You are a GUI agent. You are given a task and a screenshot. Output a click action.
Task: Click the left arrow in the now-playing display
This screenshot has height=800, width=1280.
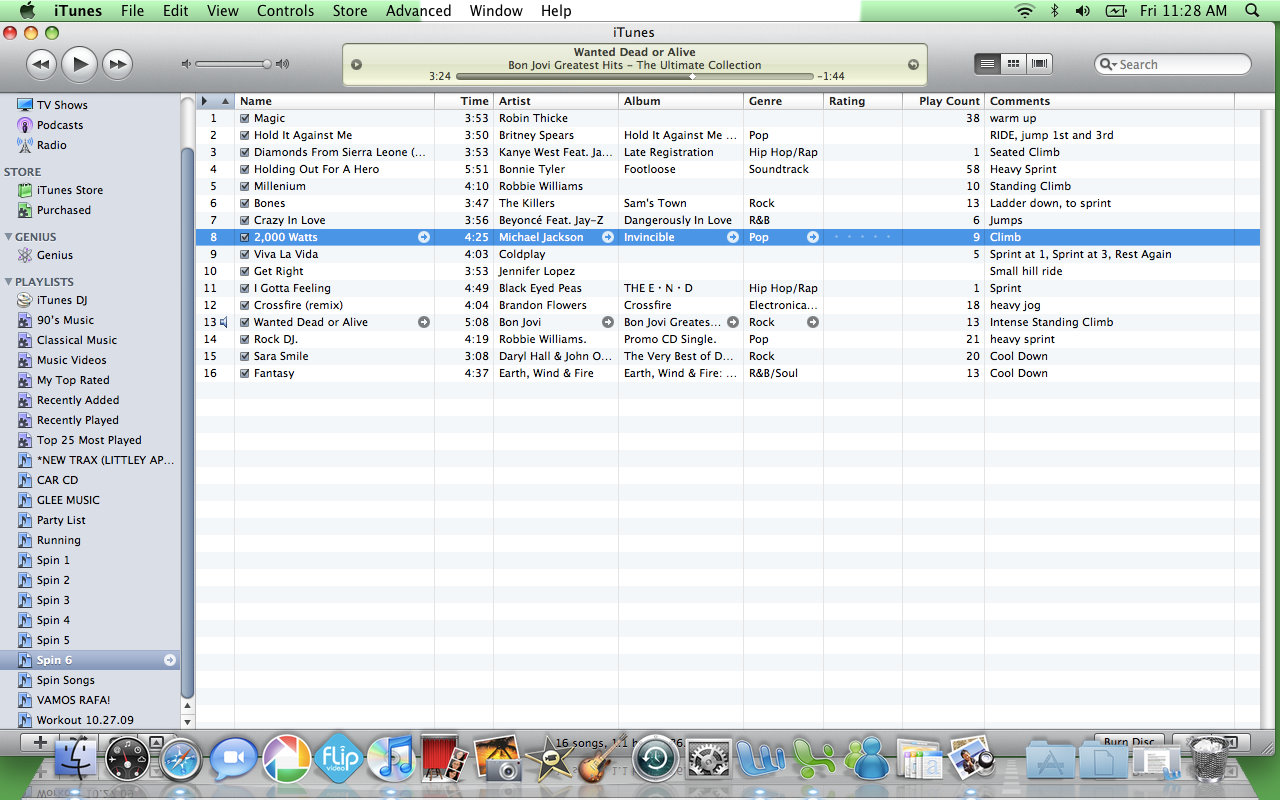[357, 65]
